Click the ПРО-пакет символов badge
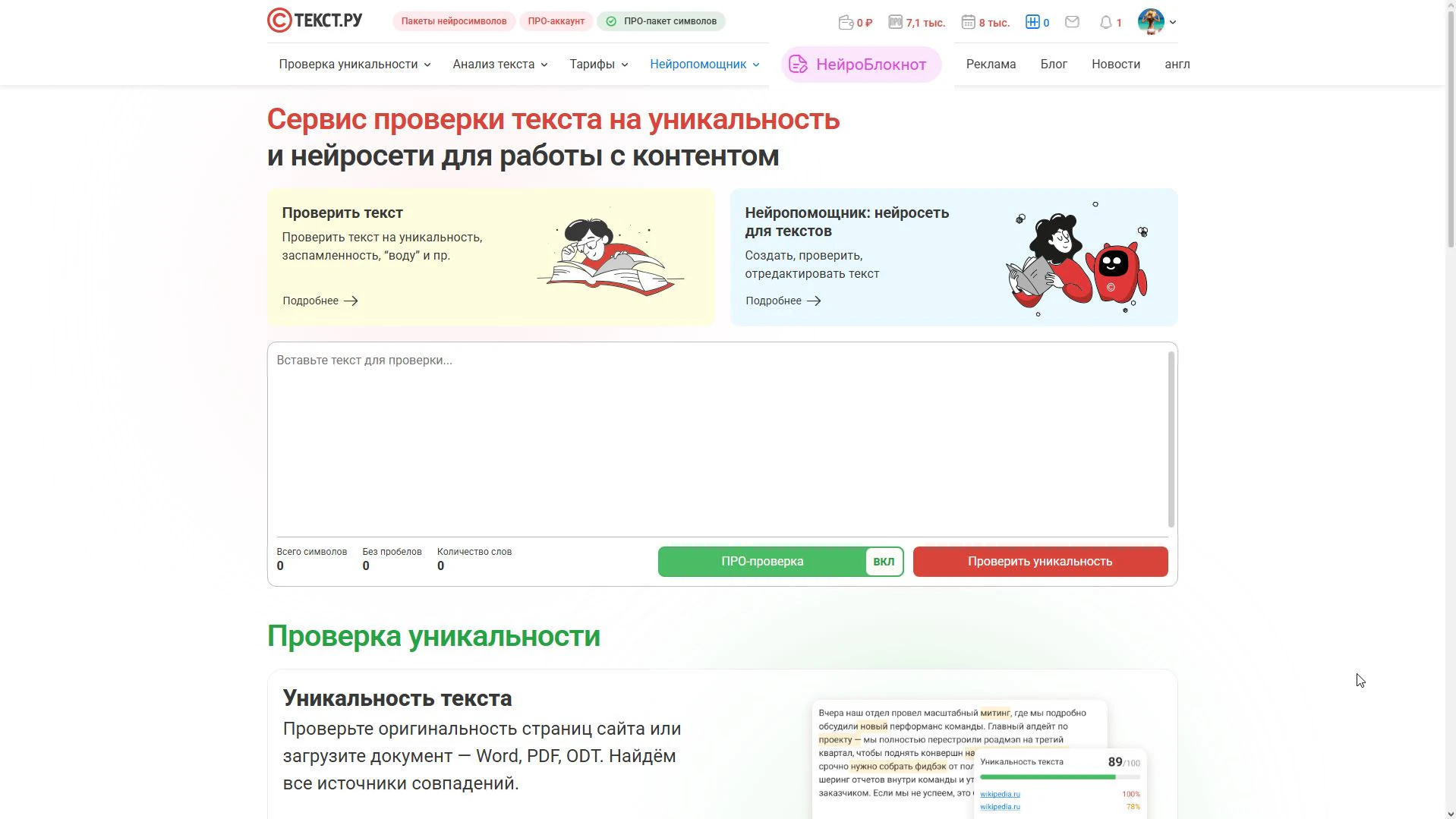 pyautogui.click(x=661, y=21)
